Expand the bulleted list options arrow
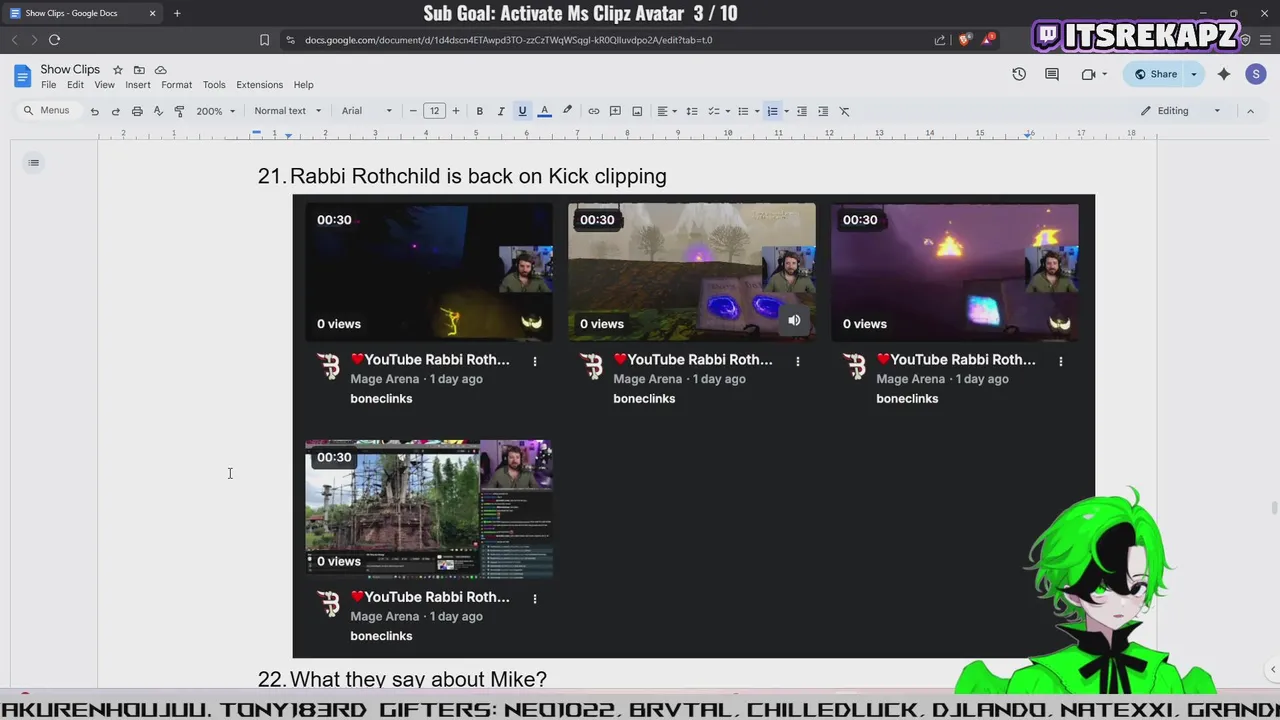Viewport: 1280px width, 720px height. tap(757, 111)
